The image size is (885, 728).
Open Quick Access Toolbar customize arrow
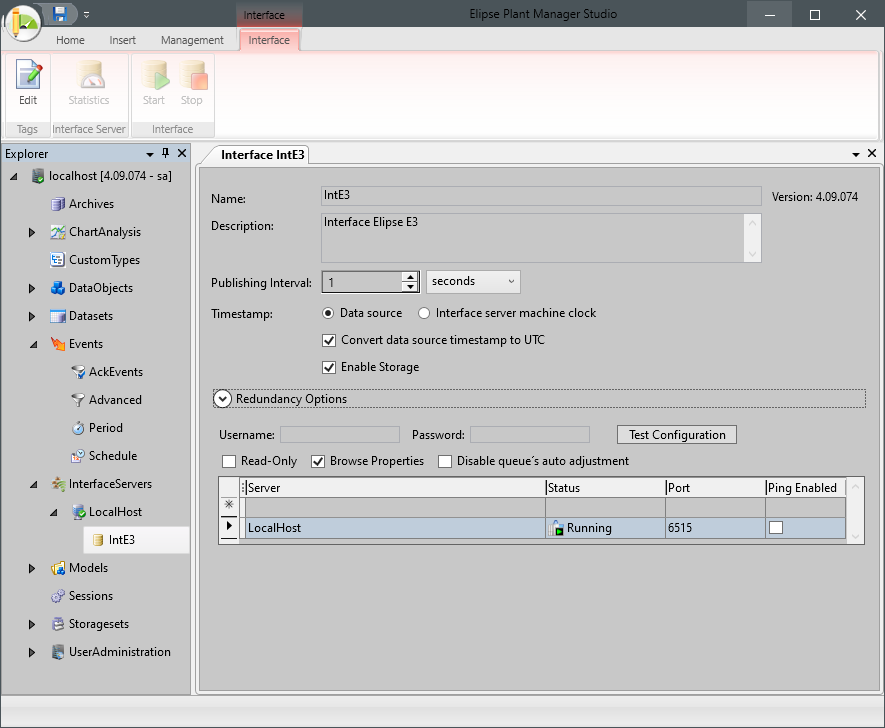(x=86, y=15)
